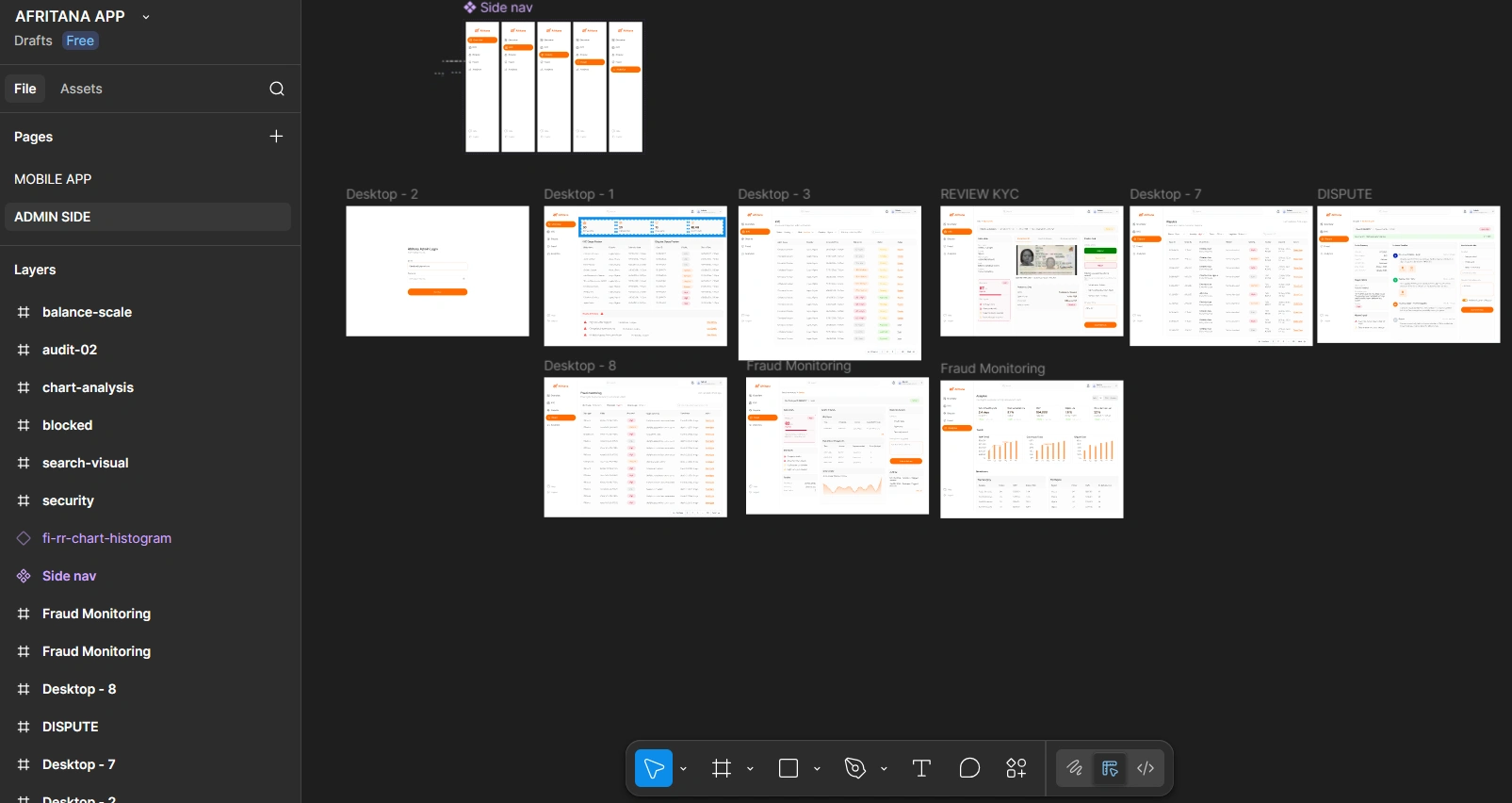
Task: Click the Desktop - 1 frame label on canvas
Action: pyautogui.click(x=578, y=194)
